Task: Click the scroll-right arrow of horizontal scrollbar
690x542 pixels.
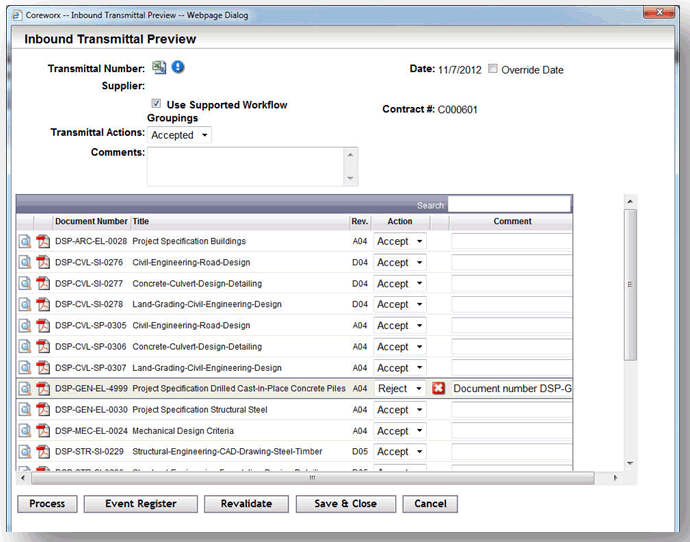Action: coord(615,478)
